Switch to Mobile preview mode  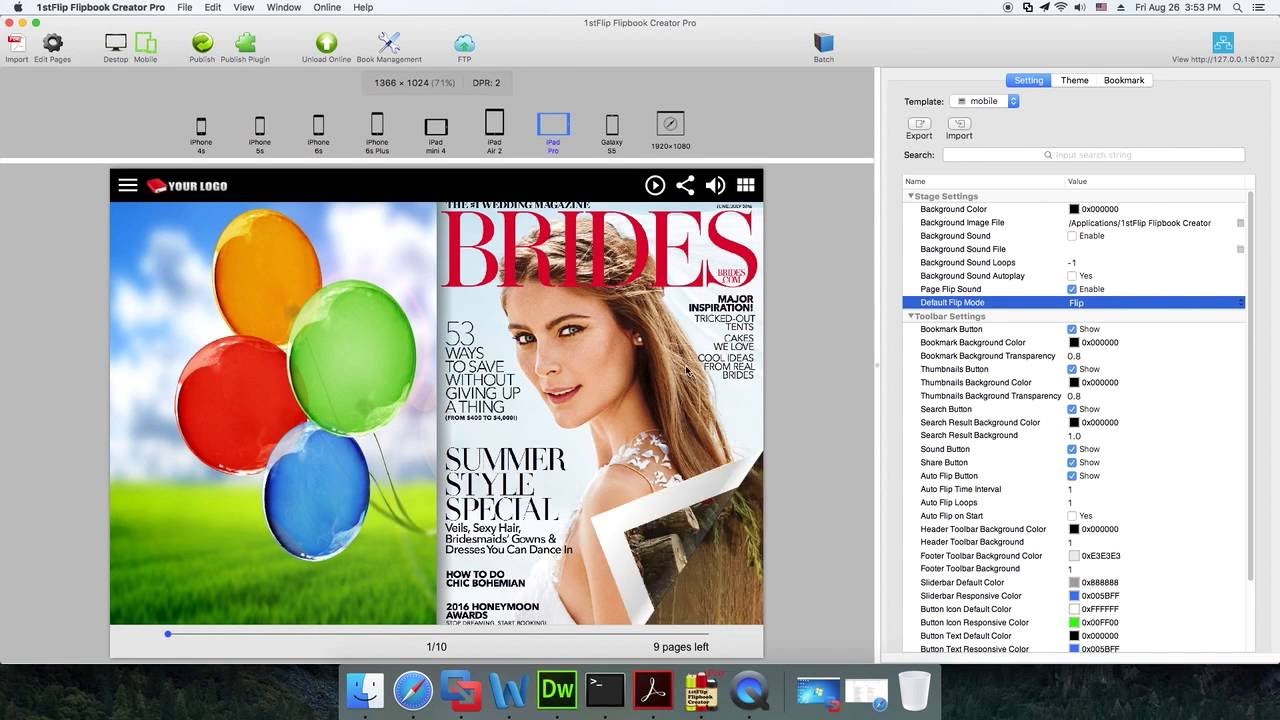click(146, 43)
